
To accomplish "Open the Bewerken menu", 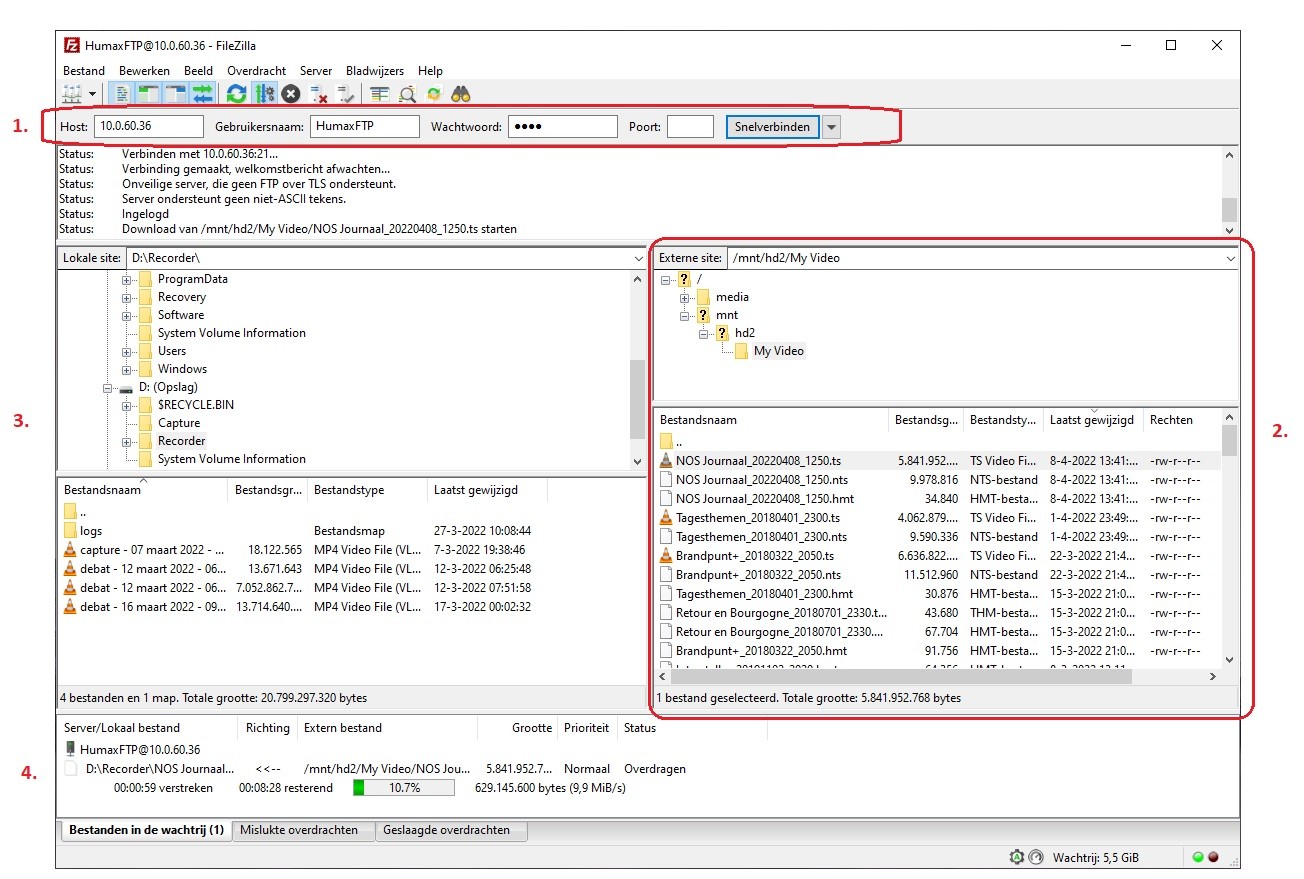I will [144, 71].
